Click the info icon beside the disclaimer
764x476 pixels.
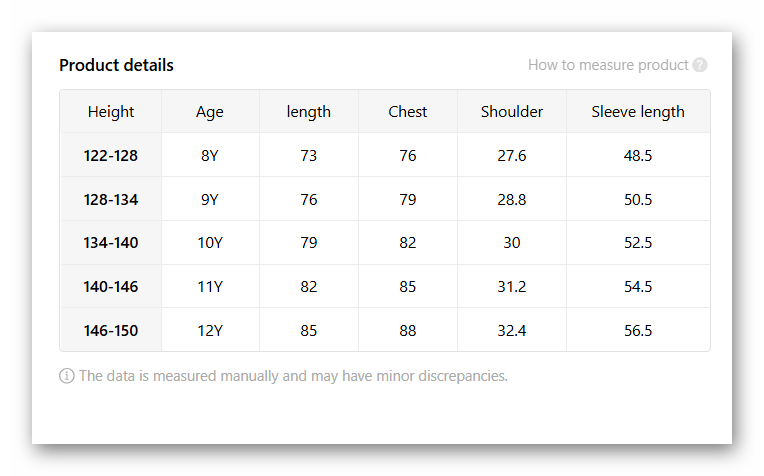[x=67, y=376]
